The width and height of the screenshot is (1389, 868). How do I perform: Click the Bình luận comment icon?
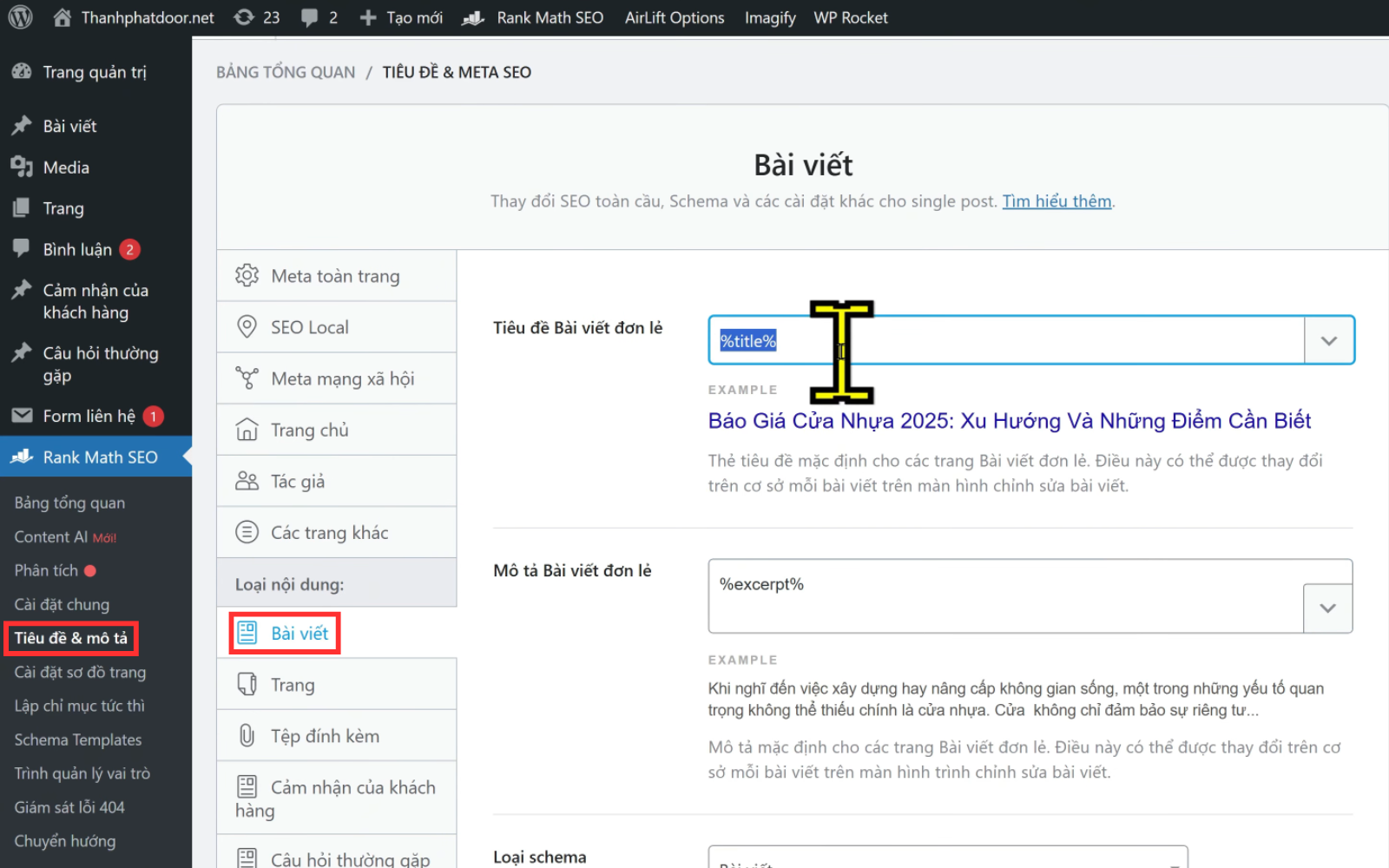tap(22, 248)
